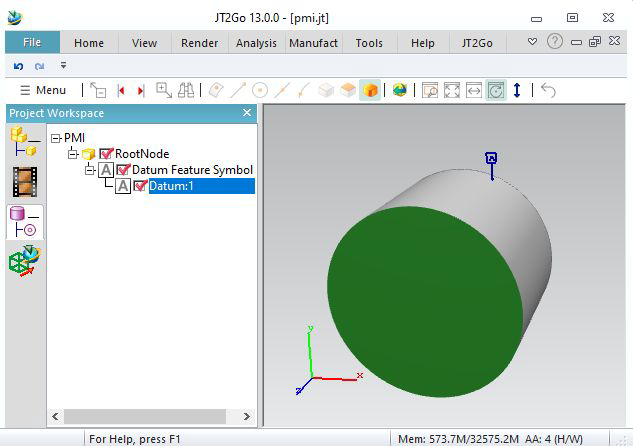Select the PMI tree panel icon

[25, 222]
